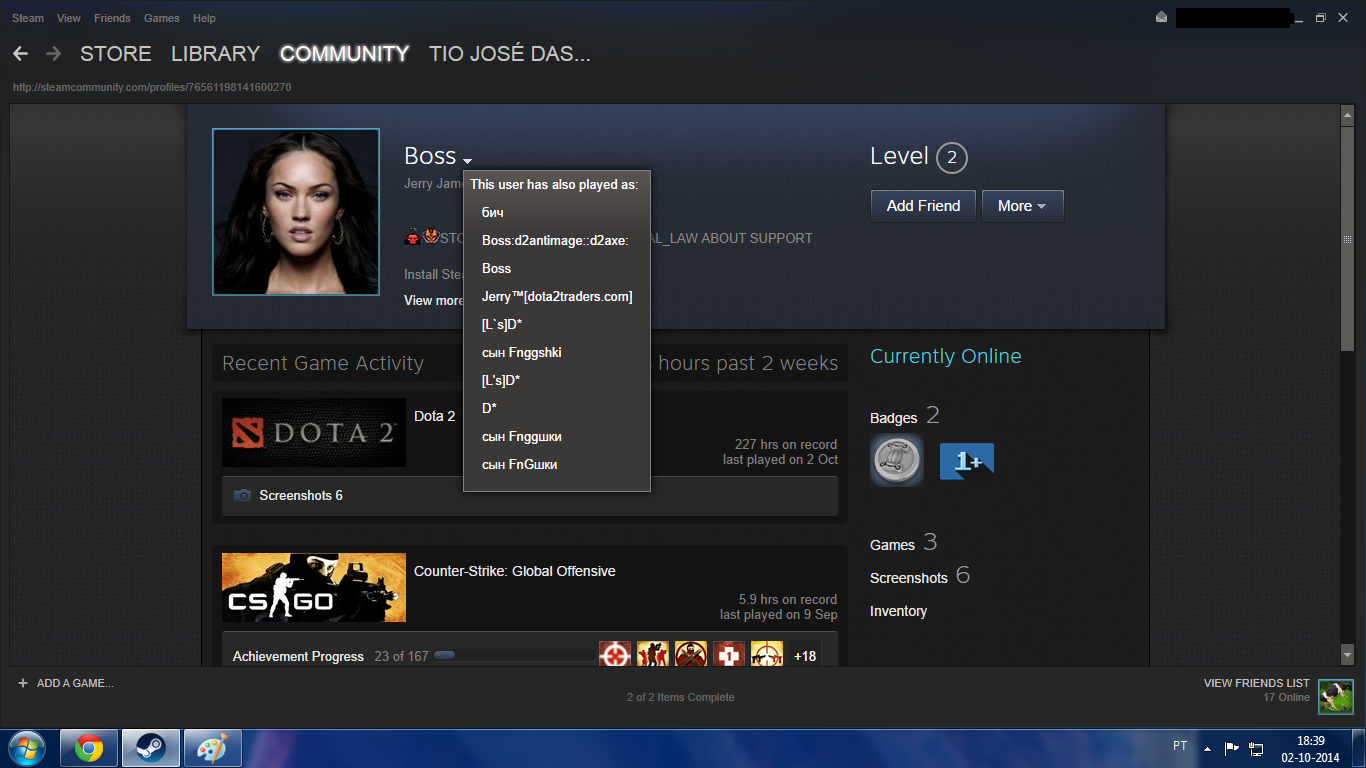Click the second achievement icon

653,656
